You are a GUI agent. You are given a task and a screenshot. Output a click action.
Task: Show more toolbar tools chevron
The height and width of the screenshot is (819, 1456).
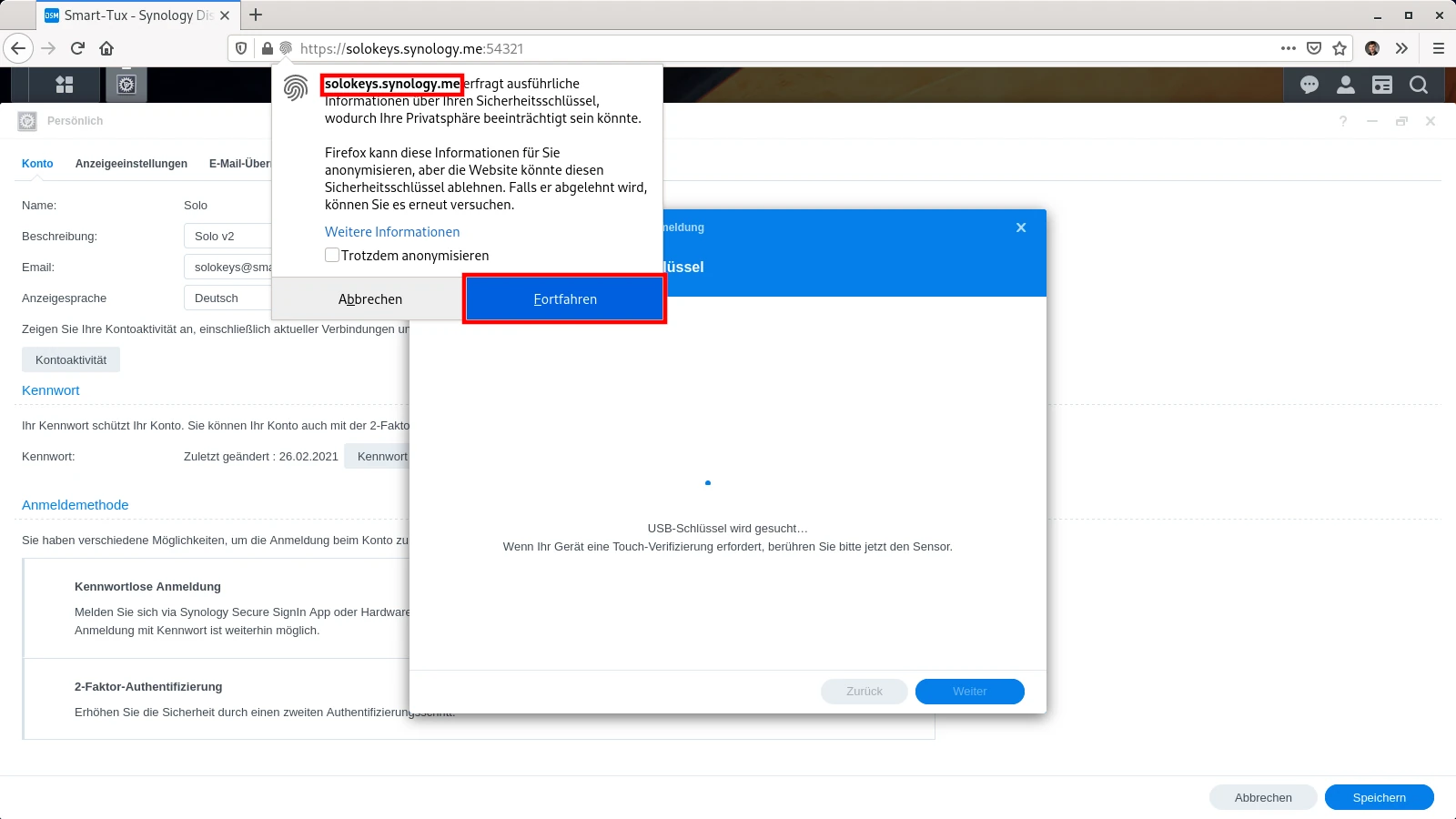point(1401,48)
